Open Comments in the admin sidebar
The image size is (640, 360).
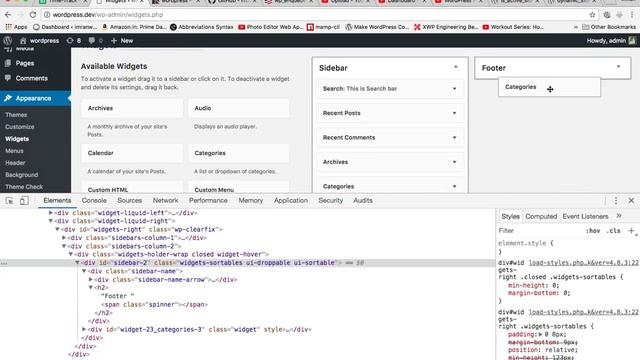pos(31,78)
